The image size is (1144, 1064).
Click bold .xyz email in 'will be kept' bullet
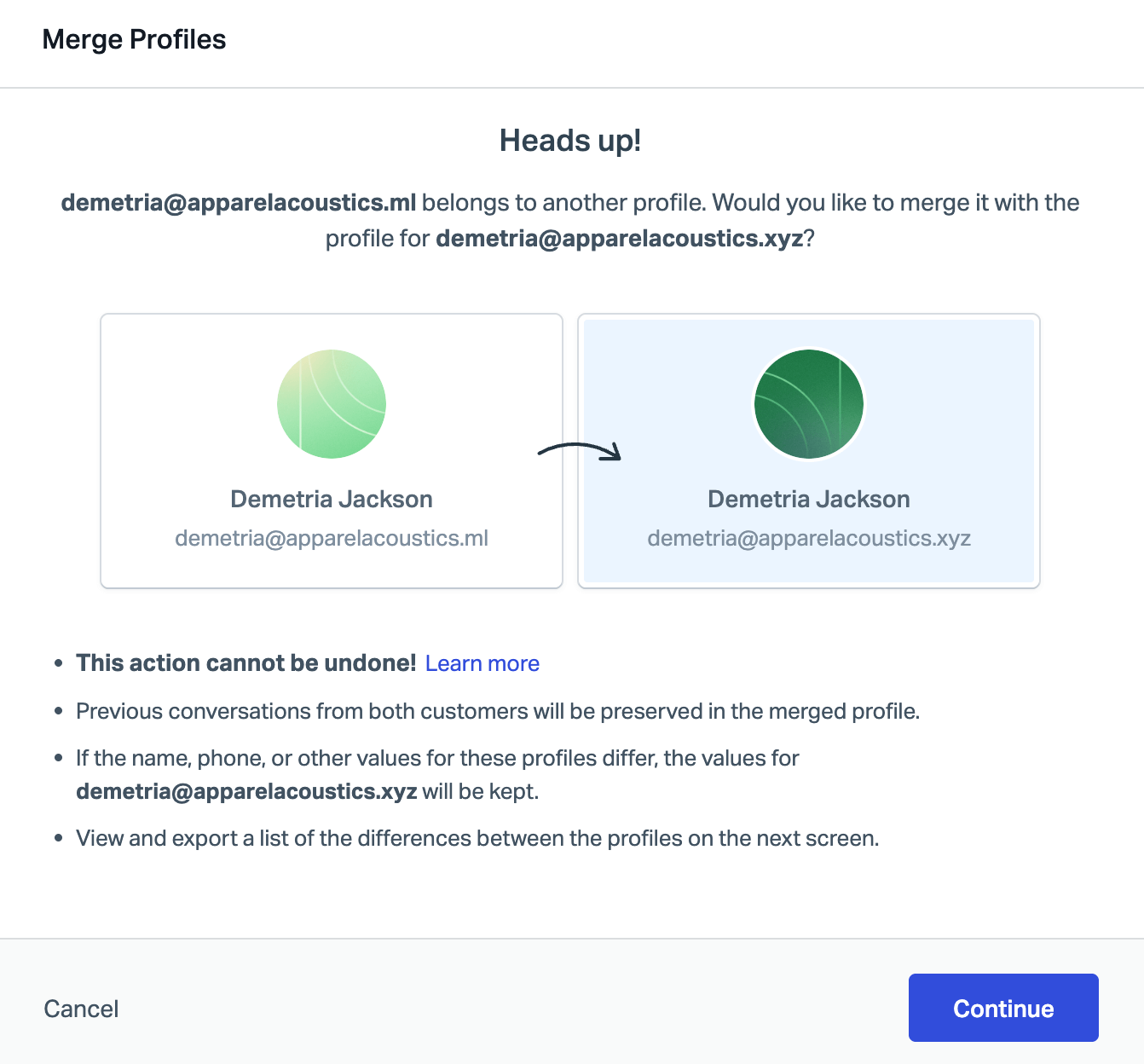pyautogui.click(x=246, y=791)
